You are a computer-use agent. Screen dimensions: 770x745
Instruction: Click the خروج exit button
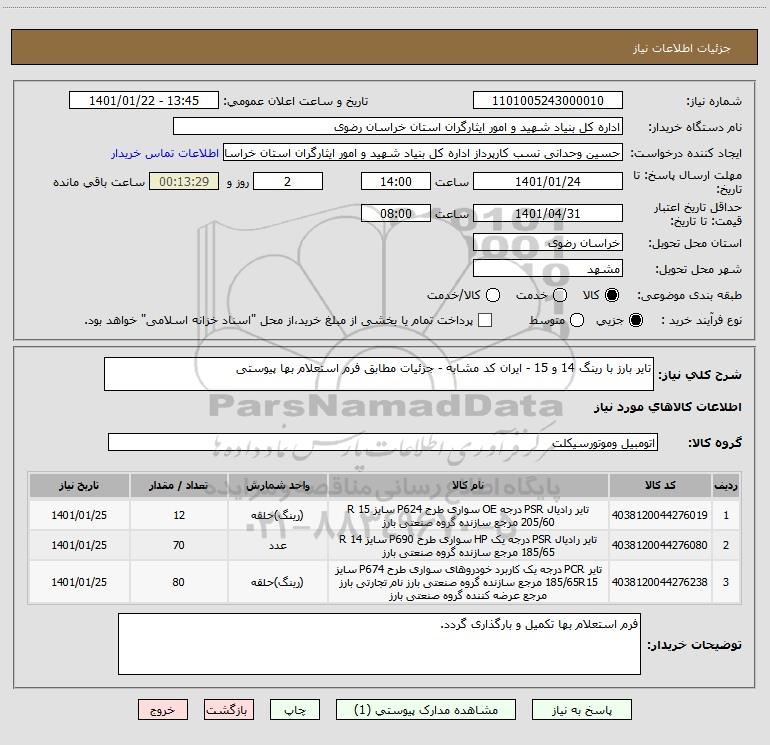tap(163, 710)
